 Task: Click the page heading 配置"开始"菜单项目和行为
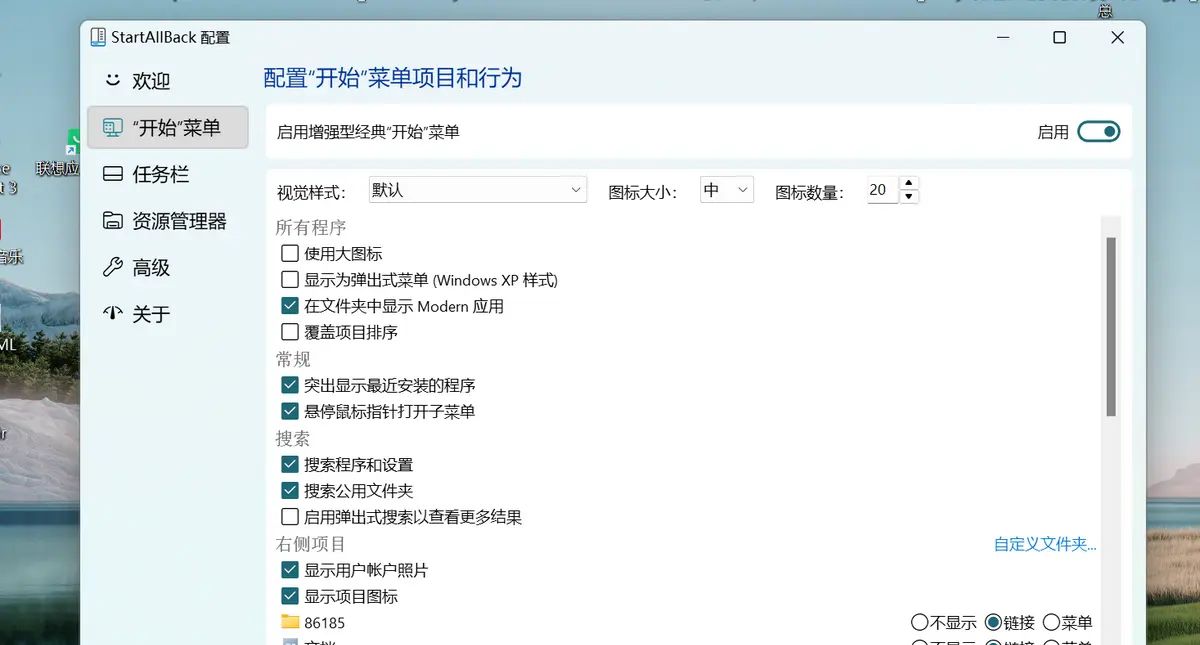(x=393, y=78)
